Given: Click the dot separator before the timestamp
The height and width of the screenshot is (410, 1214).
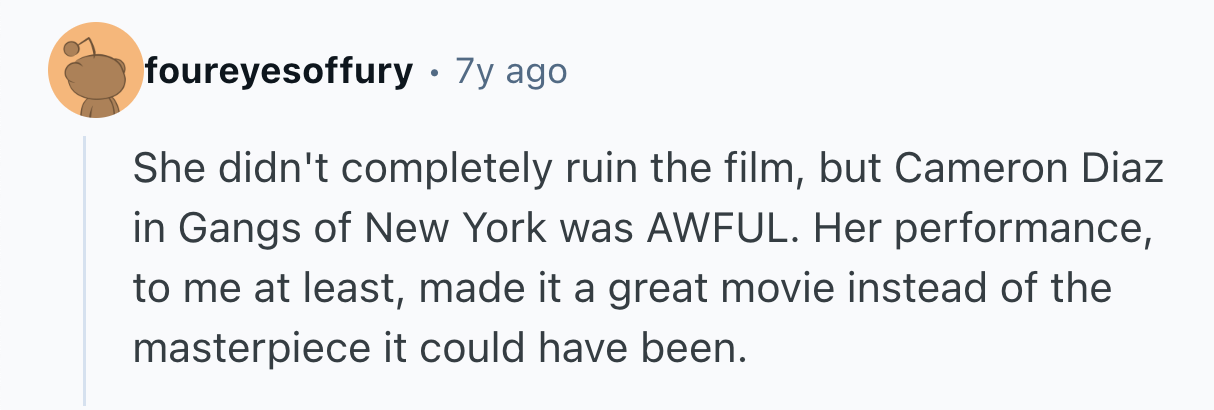Looking at the screenshot, I should point(432,72).
